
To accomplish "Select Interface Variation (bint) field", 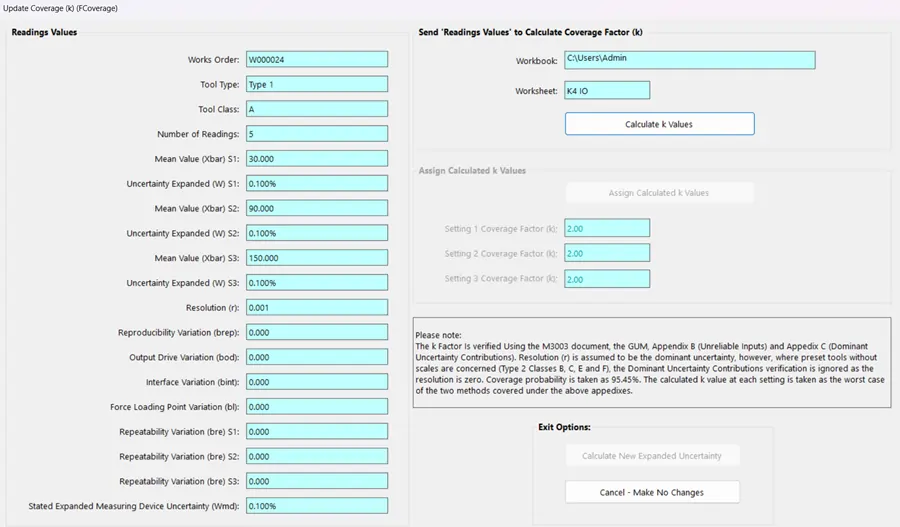I will pyautogui.click(x=317, y=382).
